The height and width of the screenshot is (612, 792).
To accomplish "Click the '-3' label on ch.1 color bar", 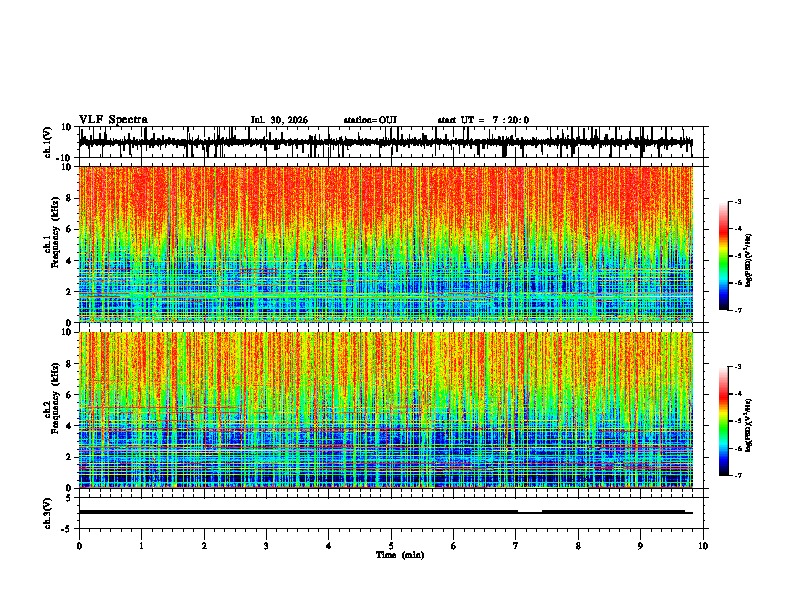I will pyautogui.click(x=738, y=202).
